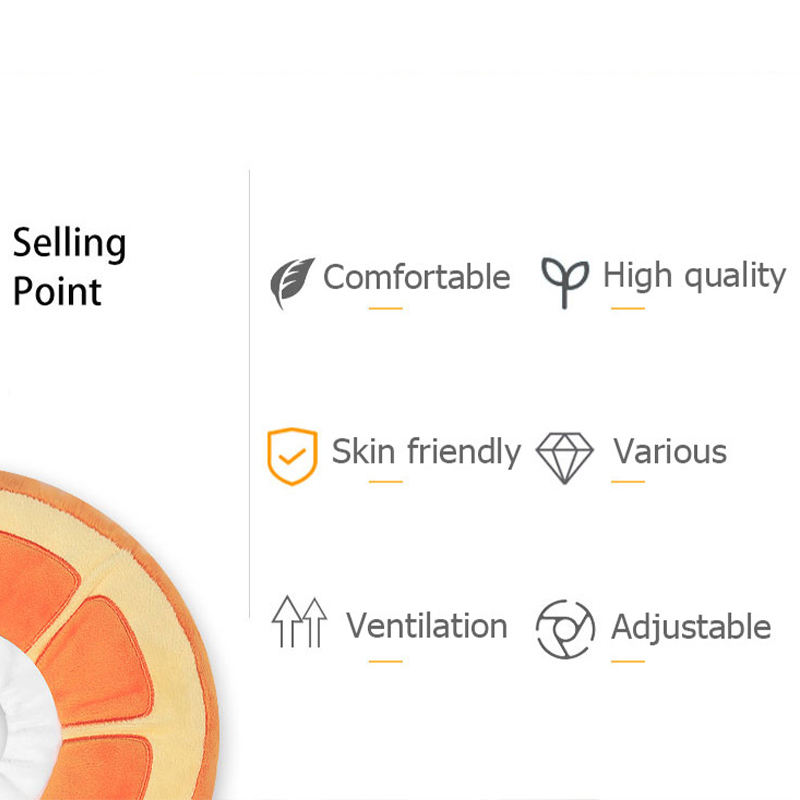
Task: Click the orange underline below Various
Action: tap(628, 482)
